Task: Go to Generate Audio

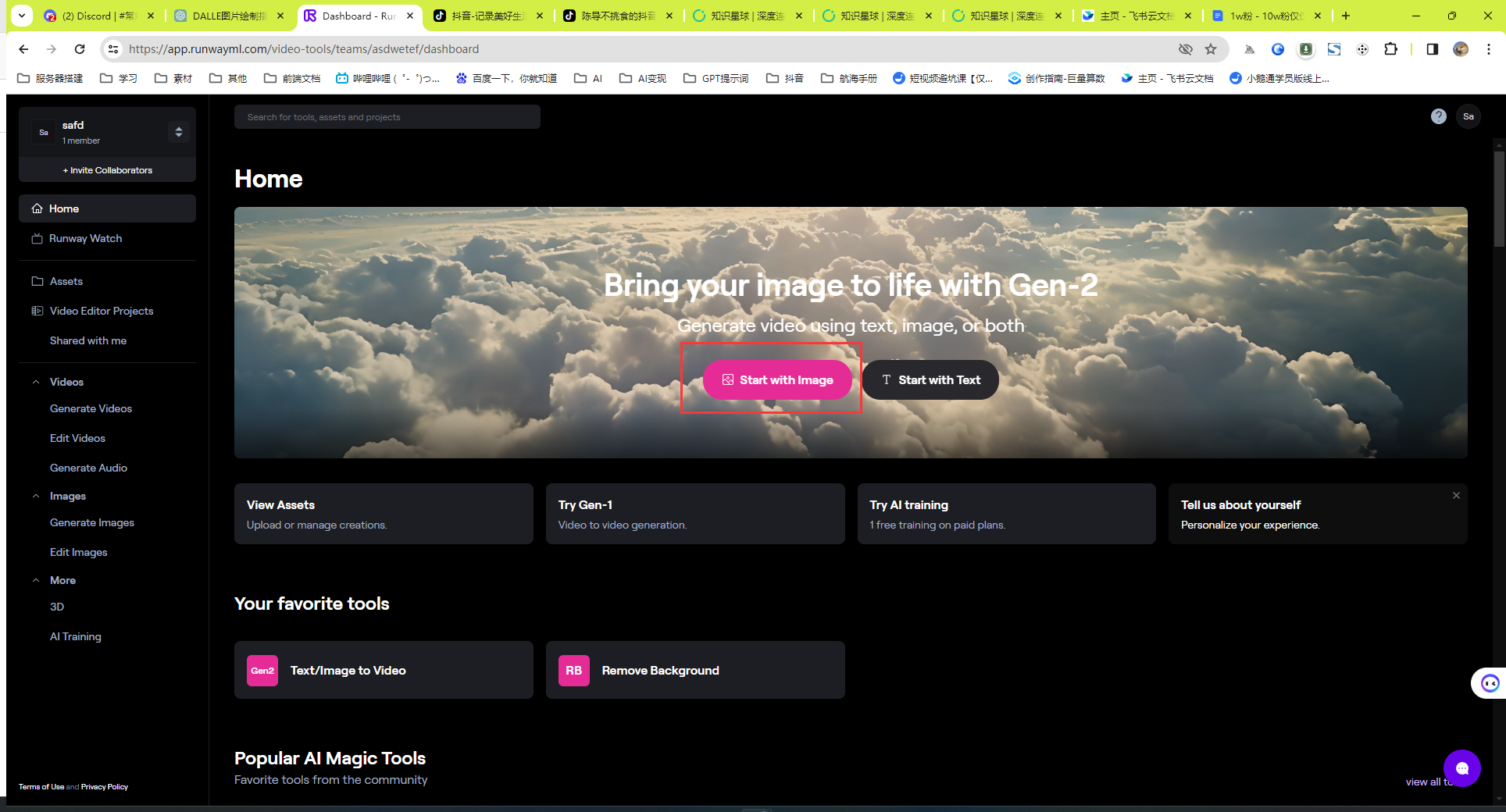Action: coord(88,468)
